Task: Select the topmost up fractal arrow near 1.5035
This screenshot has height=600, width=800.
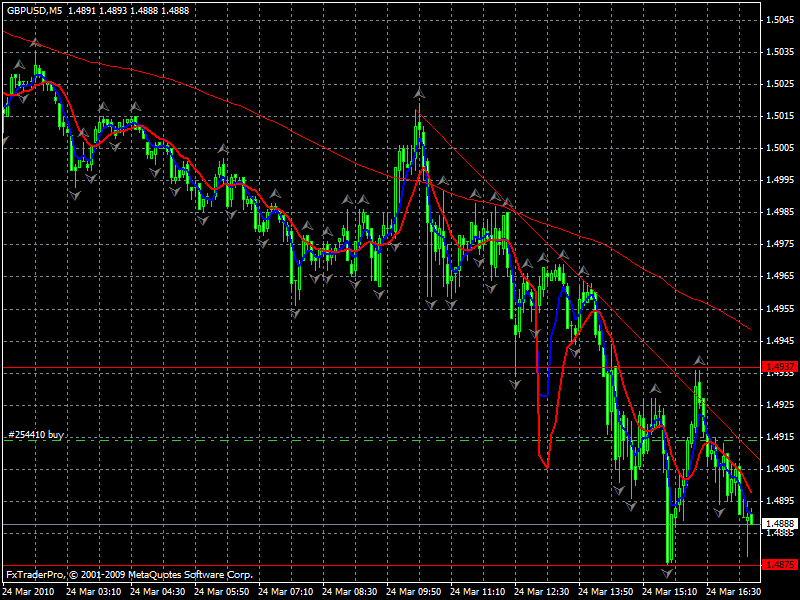Action: point(35,42)
